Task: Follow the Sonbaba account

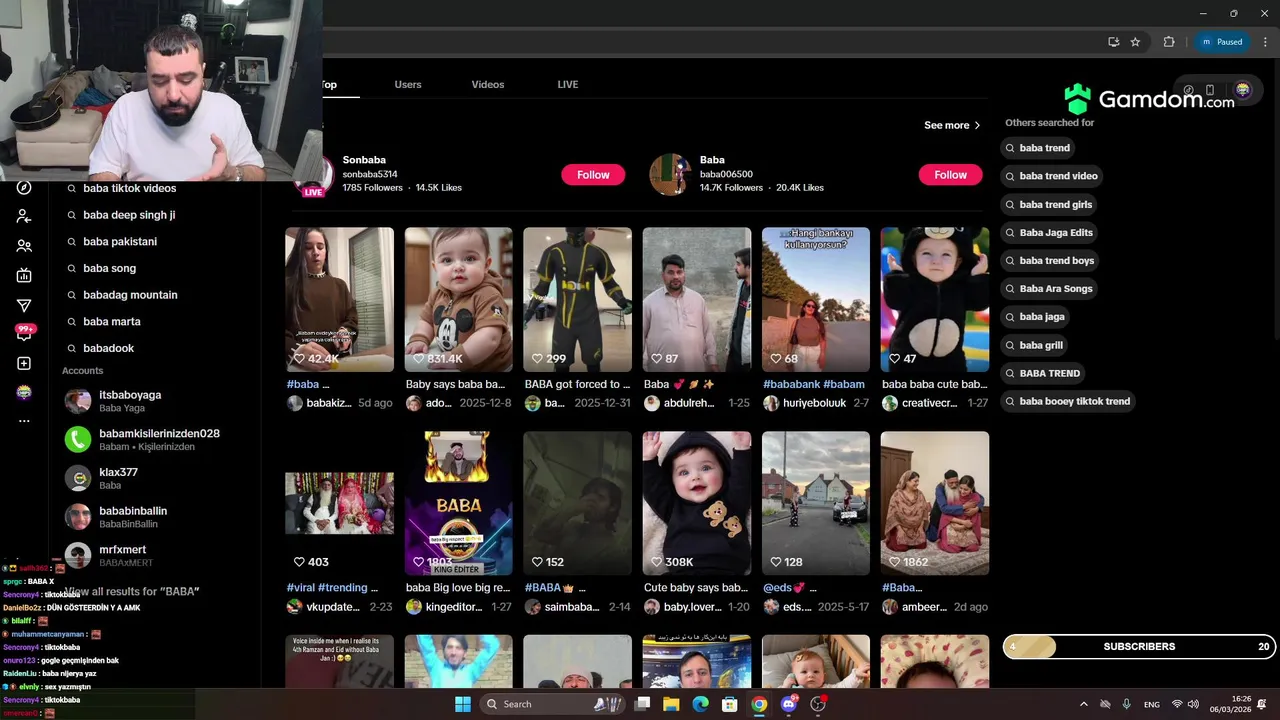Action: point(593,175)
